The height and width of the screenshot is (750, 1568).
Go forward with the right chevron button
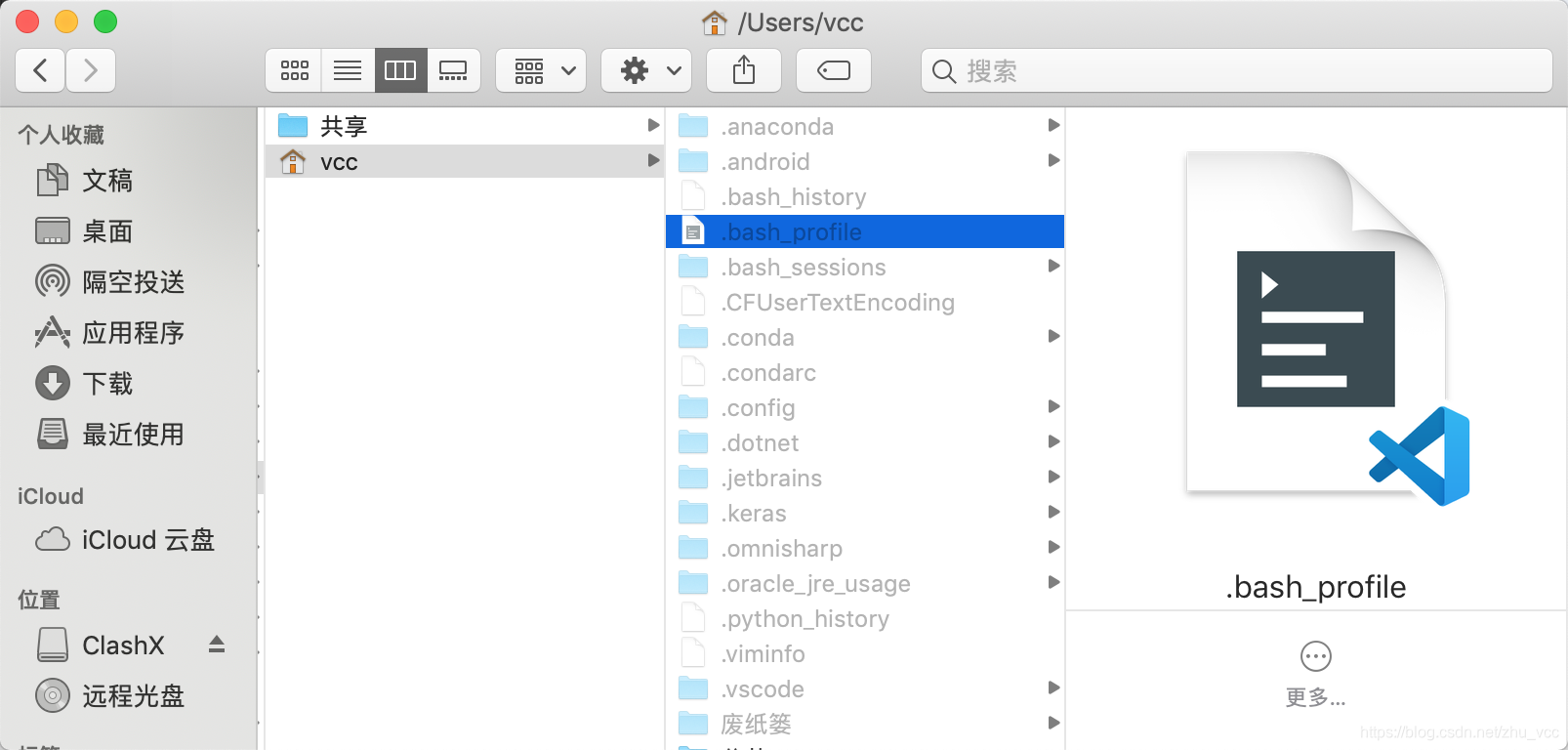point(91,70)
